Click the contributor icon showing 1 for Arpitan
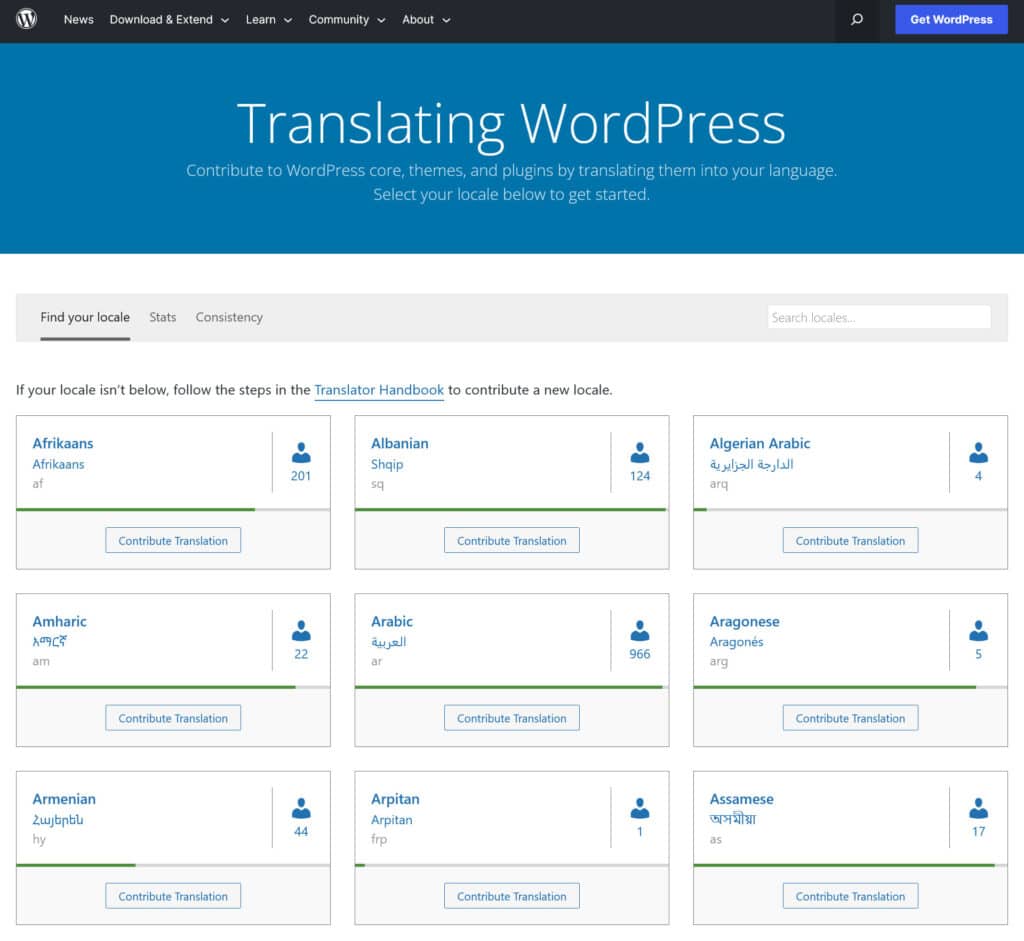Screen dimensions: 1024x941 coord(639,808)
